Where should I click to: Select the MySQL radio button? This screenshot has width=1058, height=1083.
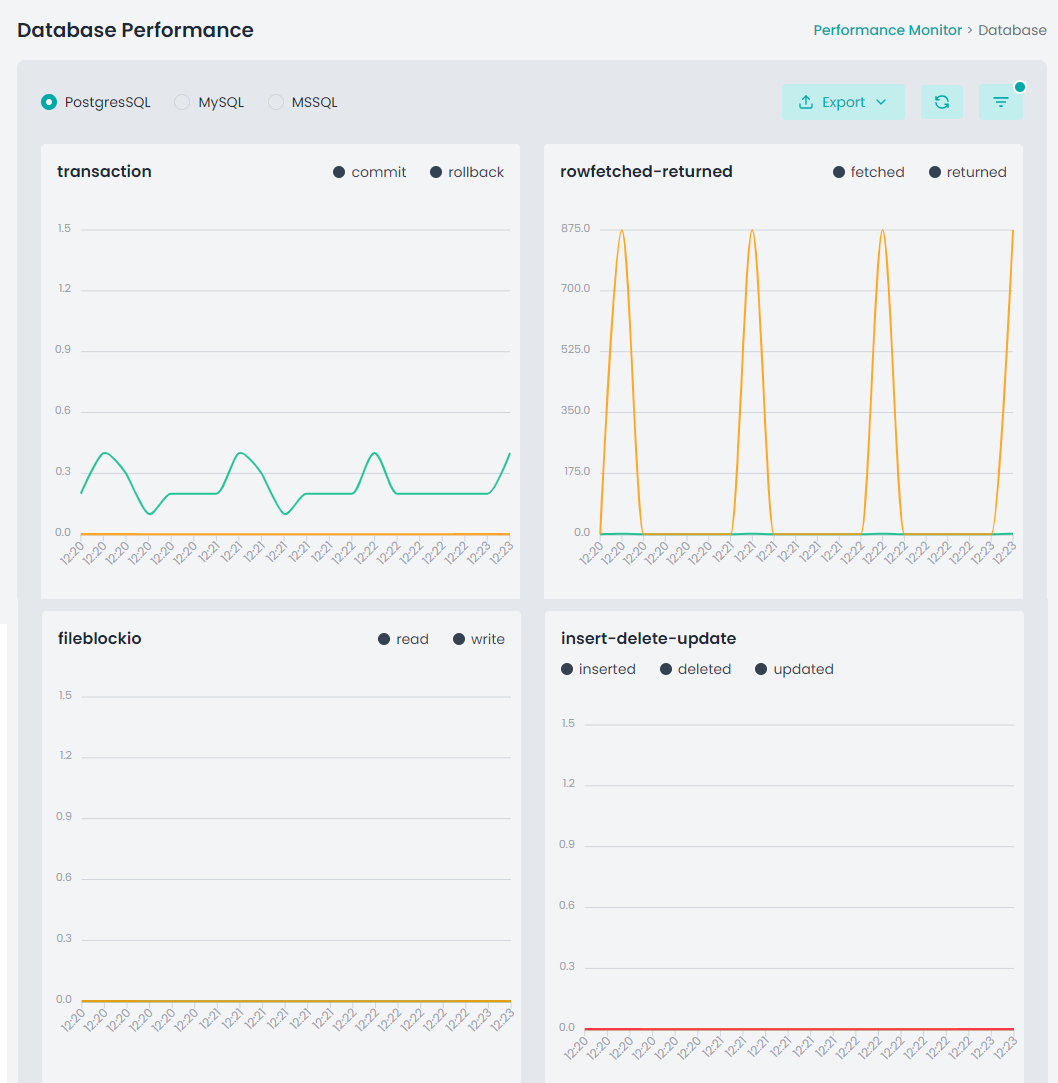tap(182, 102)
